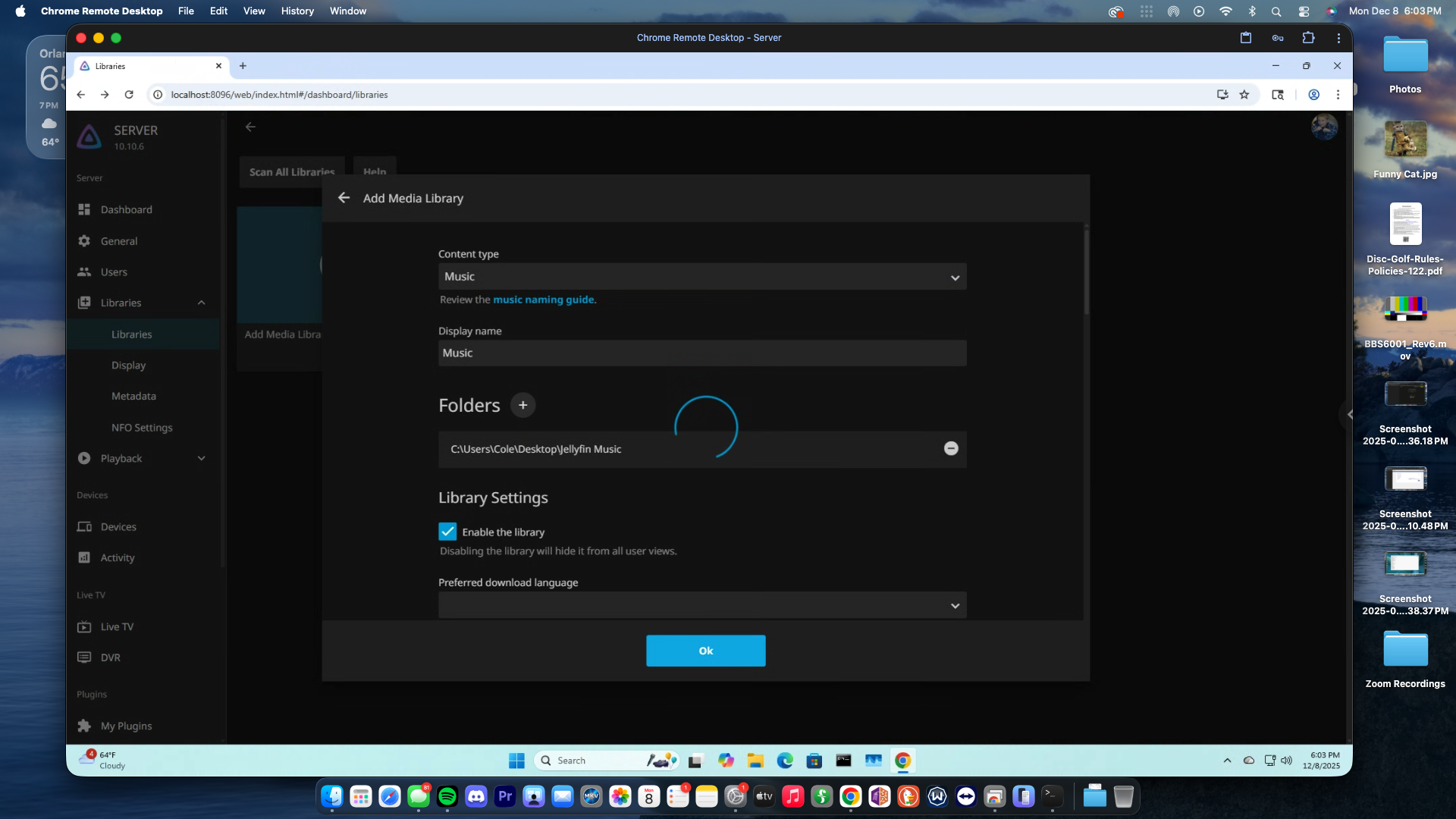Viewport: 1456px width, 819px height.
Task: Open the Content type dropdown
Action: click(701, 277)
